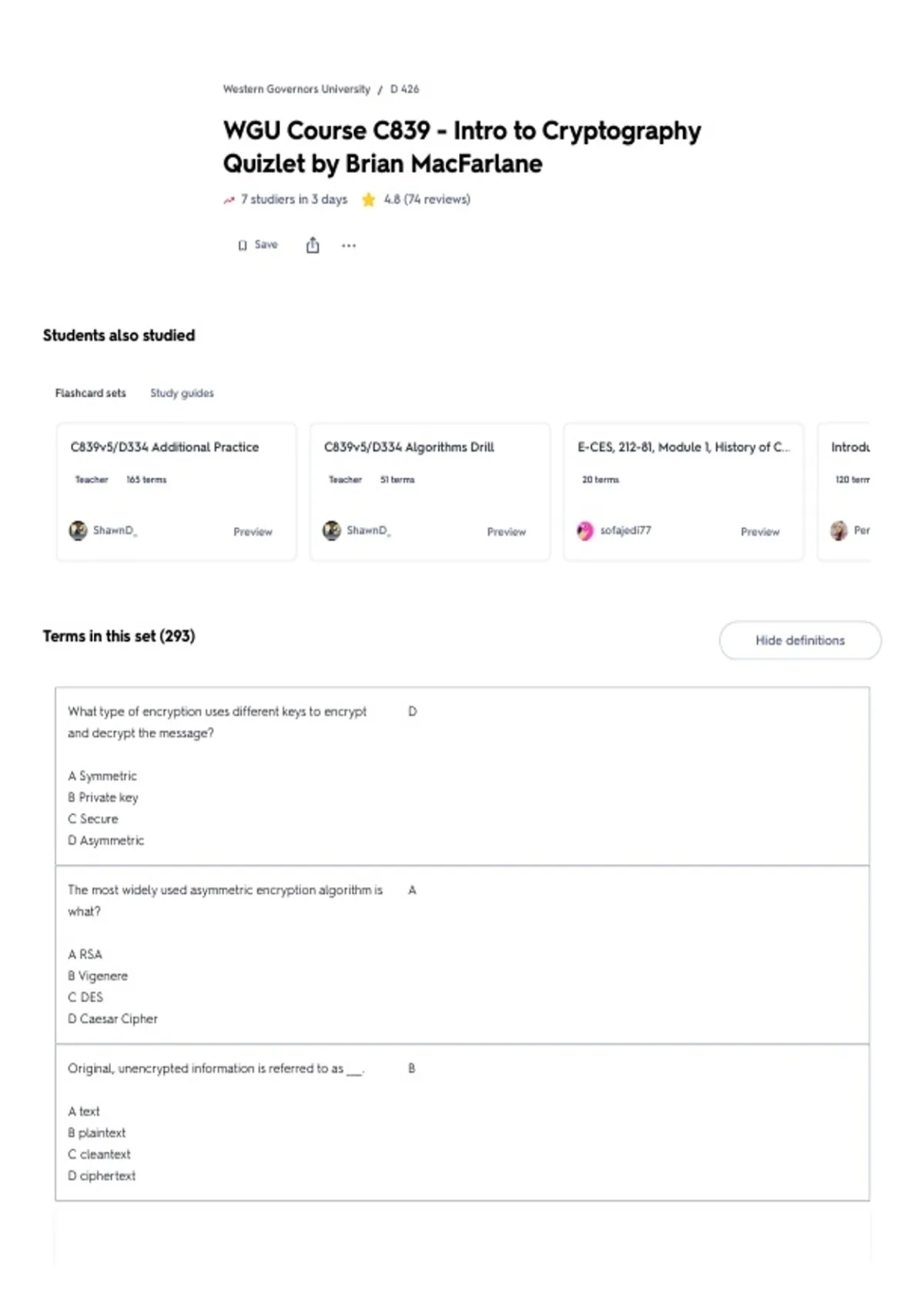The width and height of the screenshot is (924, 1309).
Task: Toggle Hide definitions button
Action: click(x=800, y=640)
